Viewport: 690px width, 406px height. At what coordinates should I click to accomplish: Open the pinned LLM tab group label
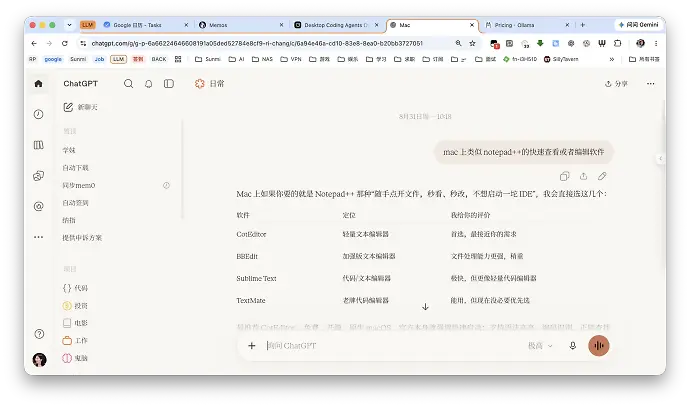coord(88,25)
